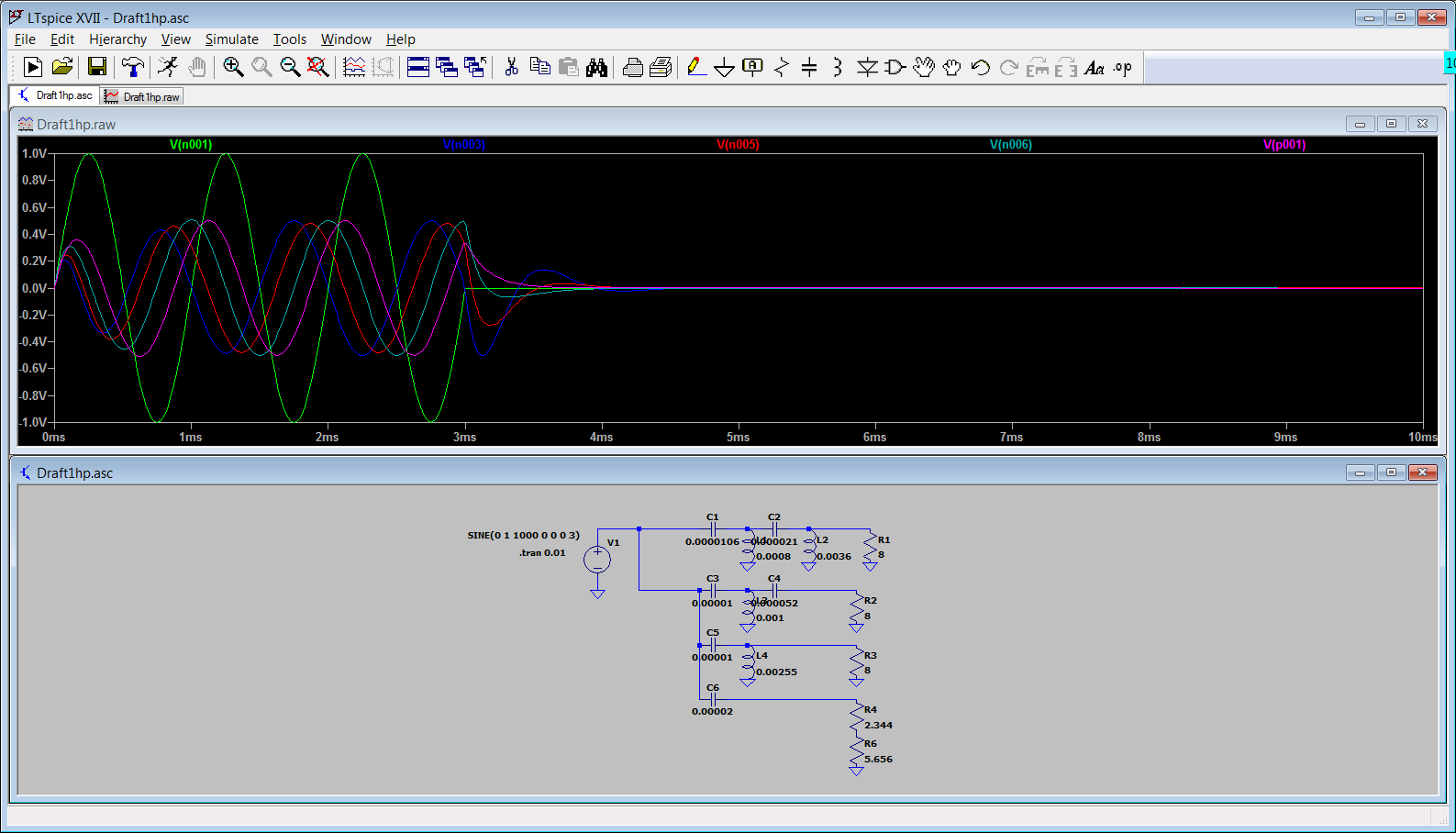
Task: Cascade windows using the toolbar icon
Action: tap(447, 67)
